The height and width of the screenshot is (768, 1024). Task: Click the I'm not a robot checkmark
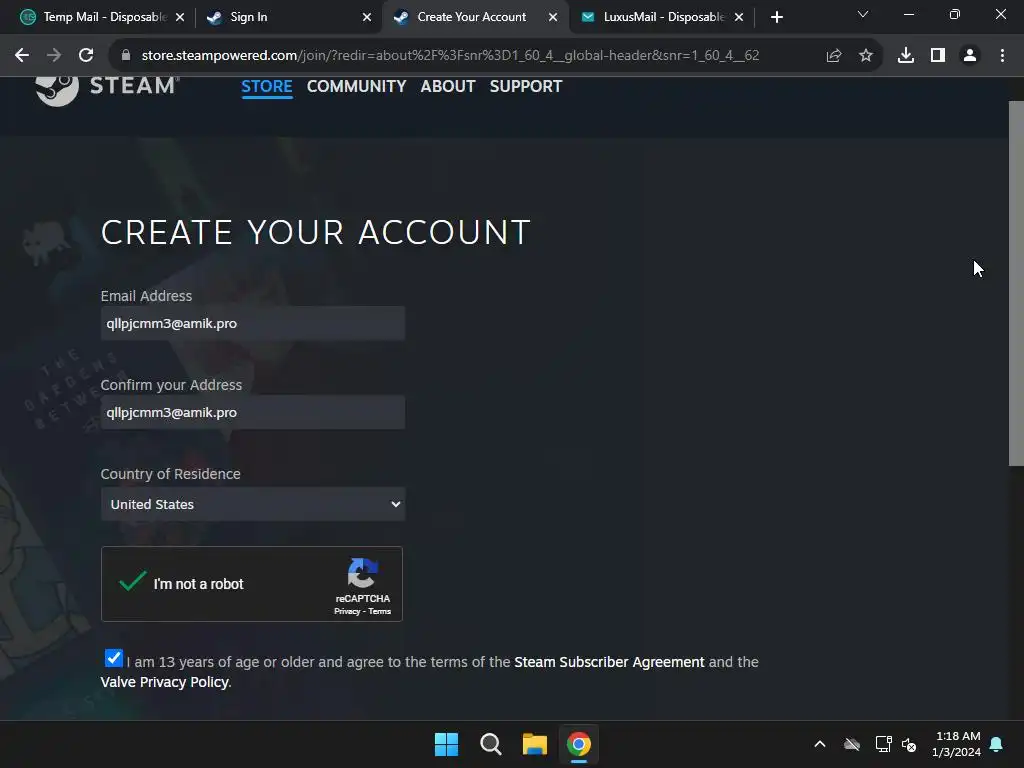click(133, 581)
